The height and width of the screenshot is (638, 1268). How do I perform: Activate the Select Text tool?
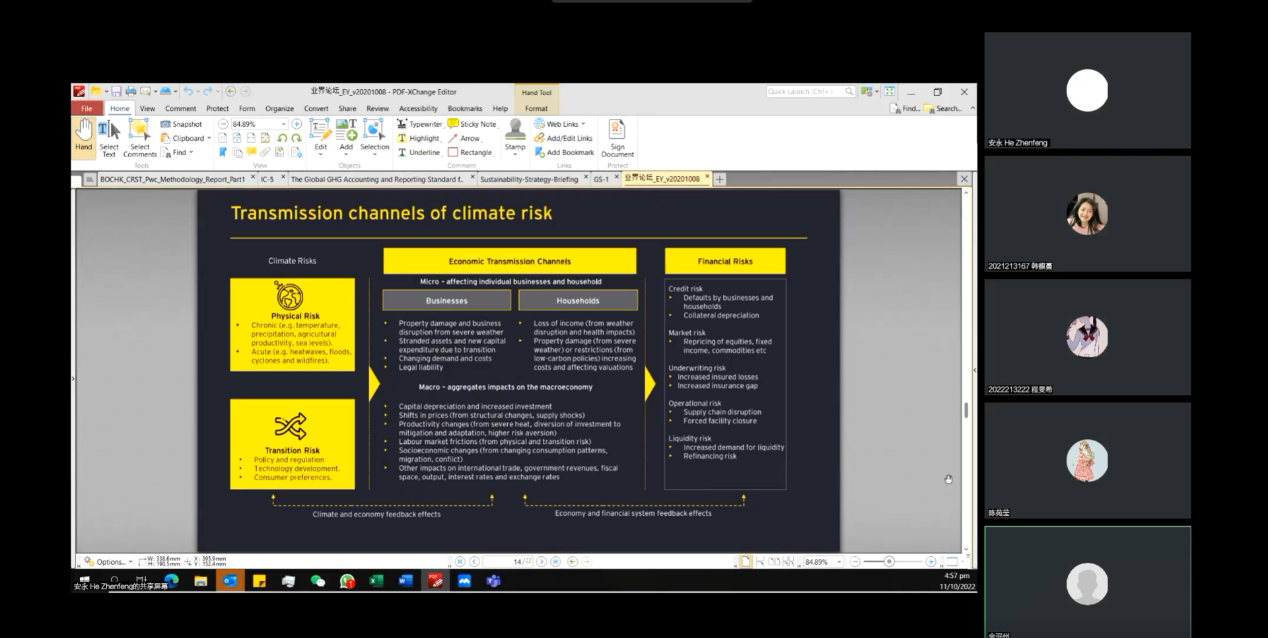(109, 135)
